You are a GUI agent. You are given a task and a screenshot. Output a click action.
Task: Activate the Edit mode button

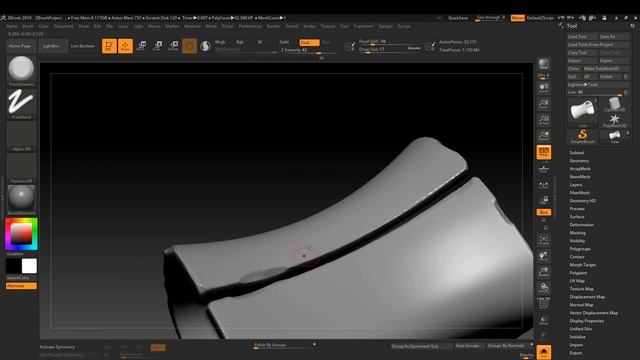109,46
